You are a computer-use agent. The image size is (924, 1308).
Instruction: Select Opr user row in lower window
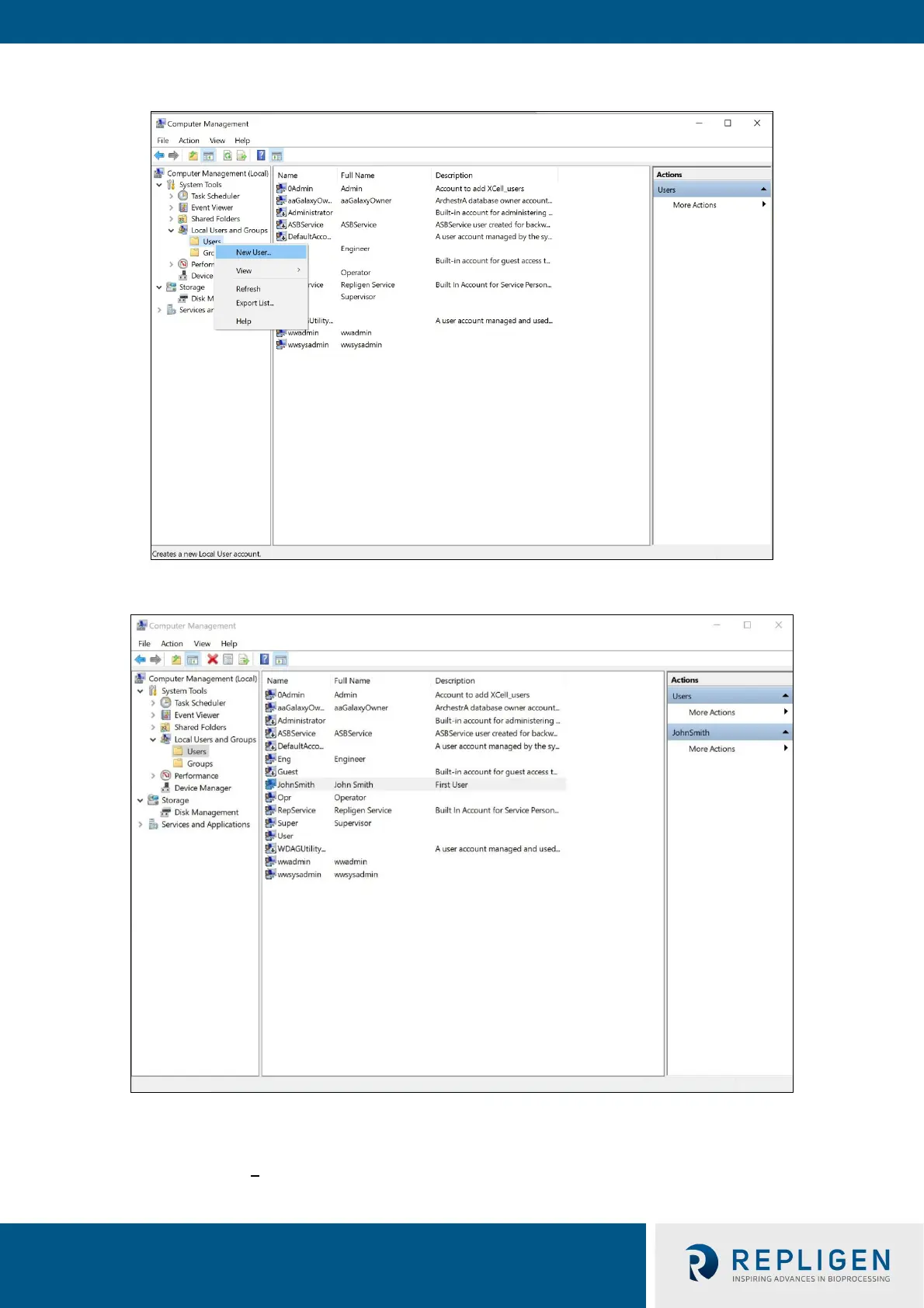click(415, 798)
